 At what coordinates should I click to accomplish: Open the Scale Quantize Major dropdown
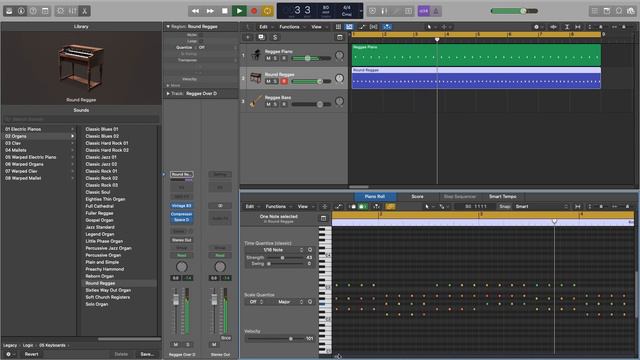[289, 302]
